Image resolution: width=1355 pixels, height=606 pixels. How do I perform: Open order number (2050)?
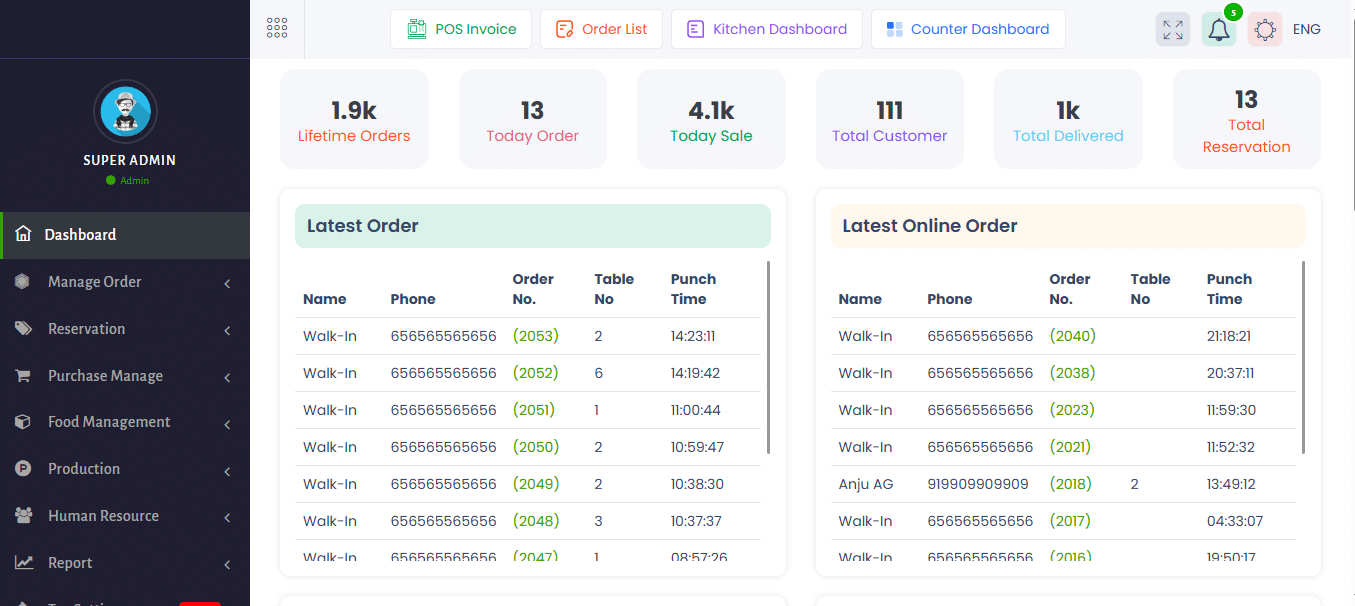pyautogui.click(x=536, y=447)
